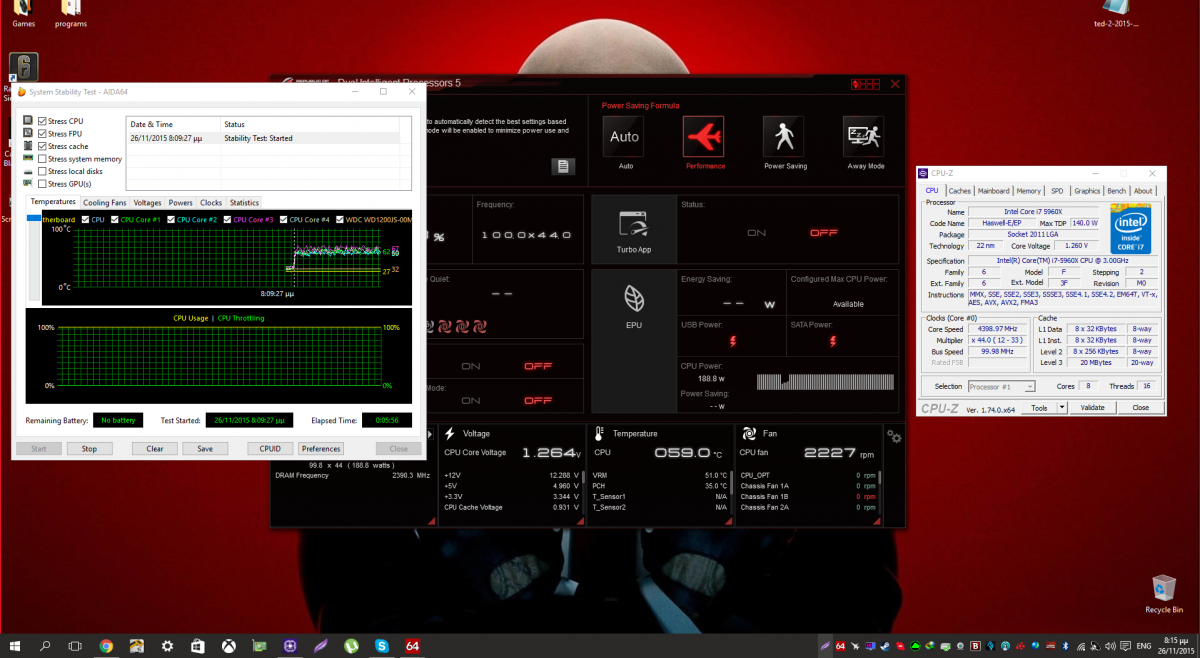The width and height of the screenshot is (1200, 658).
Task: Open Windows Store from taskbar
Action: coord(198,646)
